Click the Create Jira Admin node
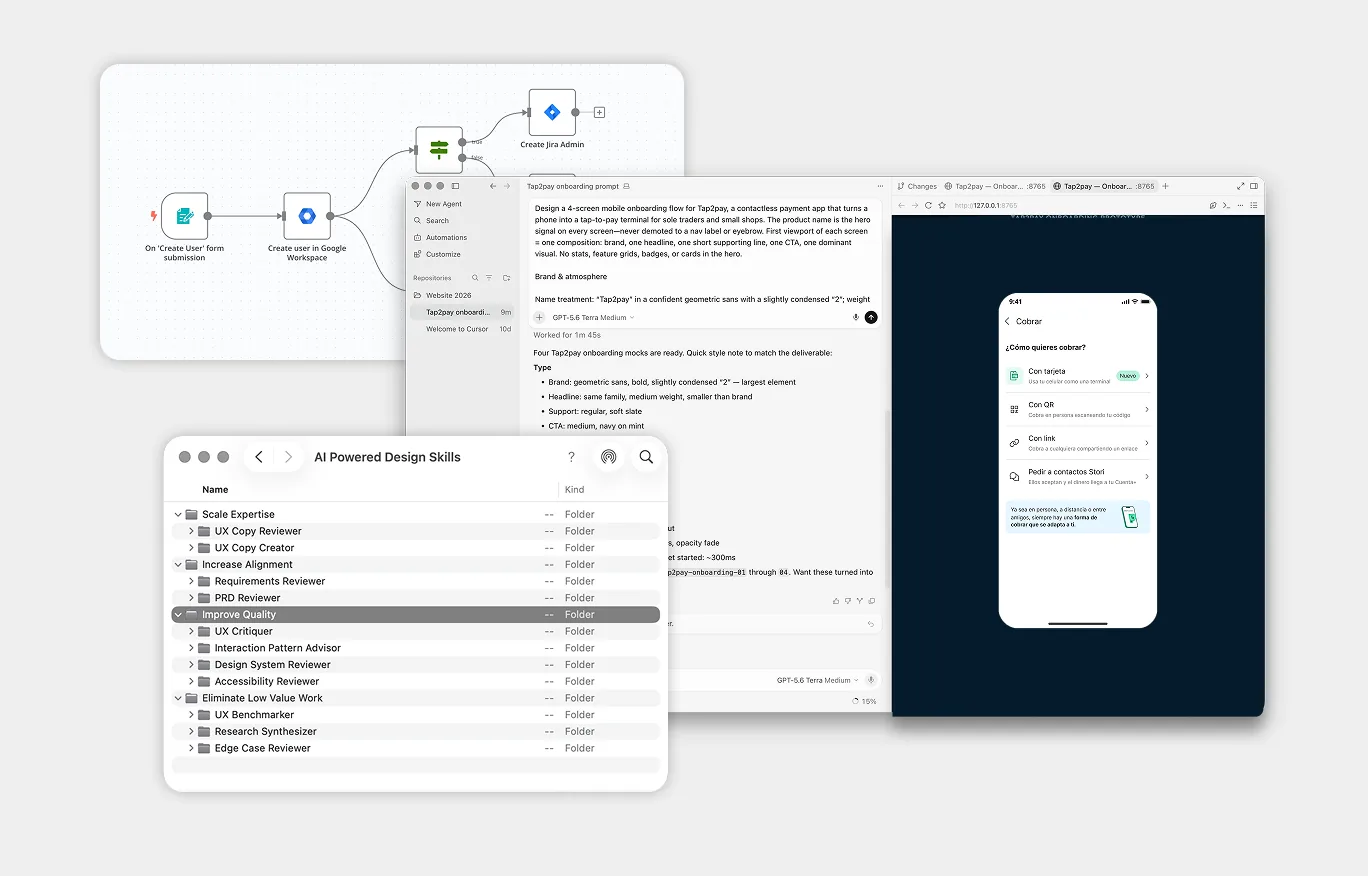 click(552, 113)
